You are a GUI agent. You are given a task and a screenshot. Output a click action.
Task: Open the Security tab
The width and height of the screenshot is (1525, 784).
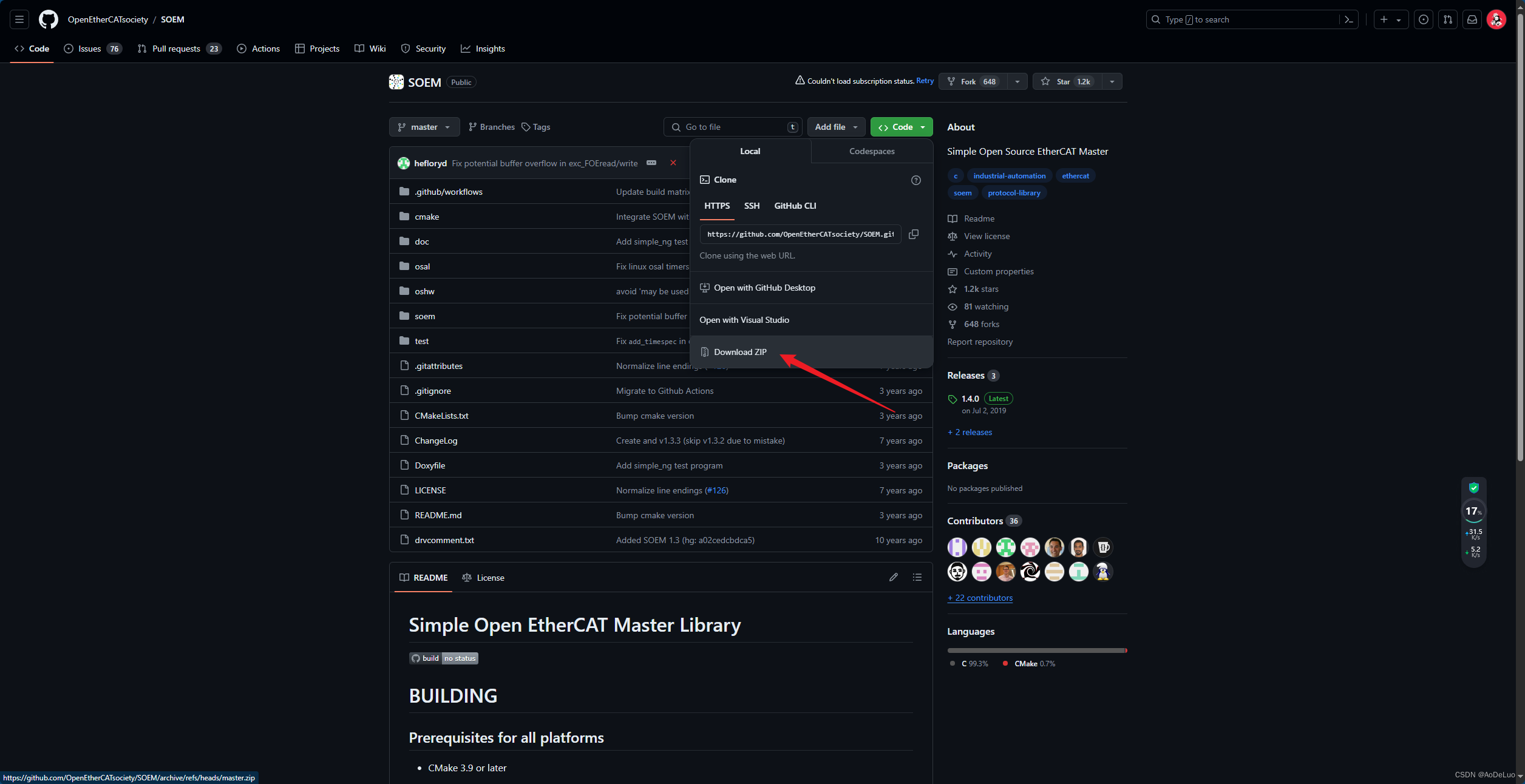[x=424, y=49]
